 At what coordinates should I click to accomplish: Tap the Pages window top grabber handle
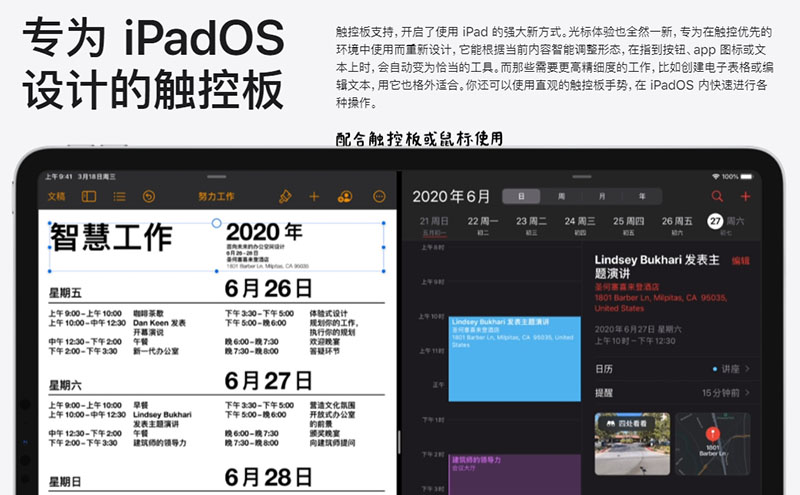coord(217,177)
